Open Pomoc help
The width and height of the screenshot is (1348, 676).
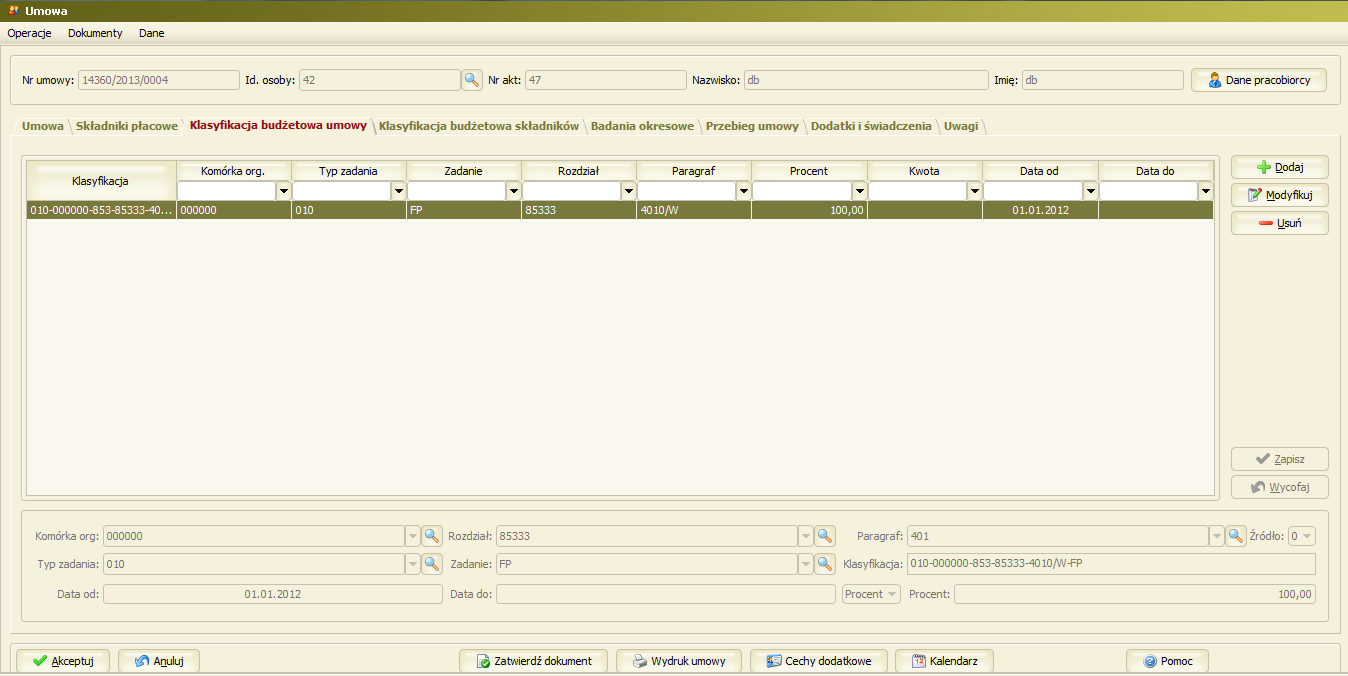pyautogui.click(x=1167, y=661)
